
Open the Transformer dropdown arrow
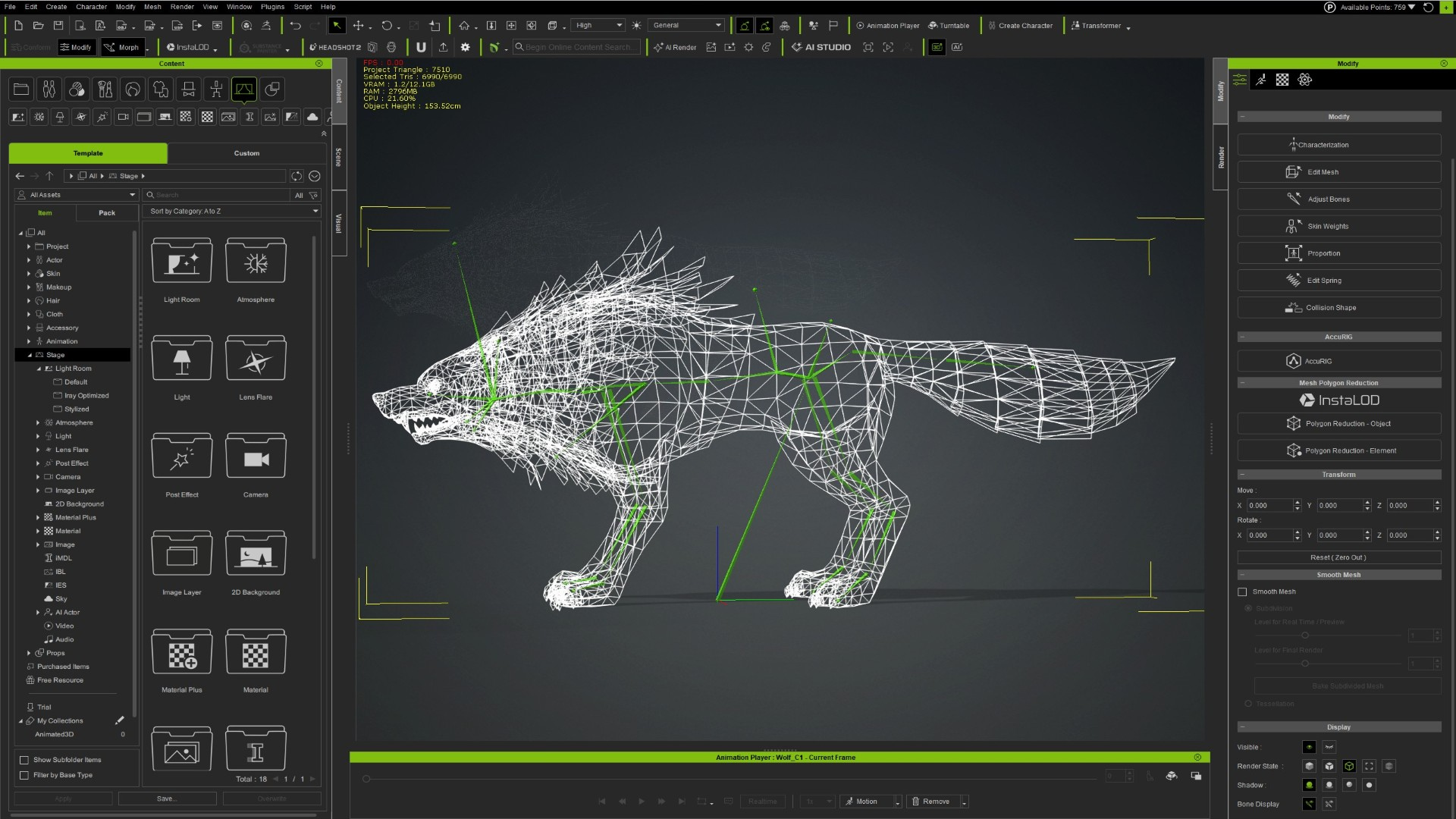(x=1128, y=27)
